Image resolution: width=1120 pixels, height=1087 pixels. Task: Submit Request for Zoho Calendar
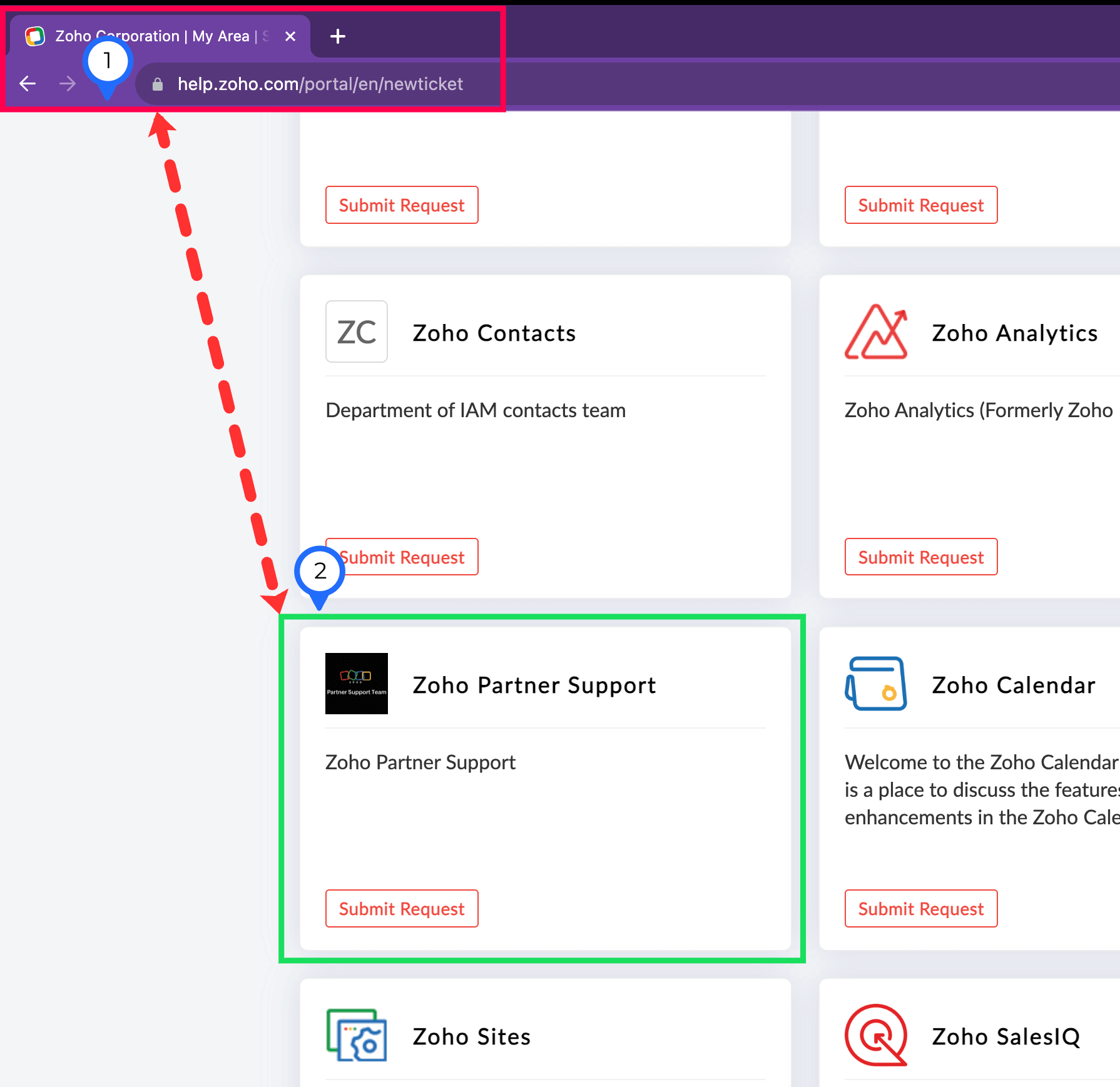click(921, 908)
